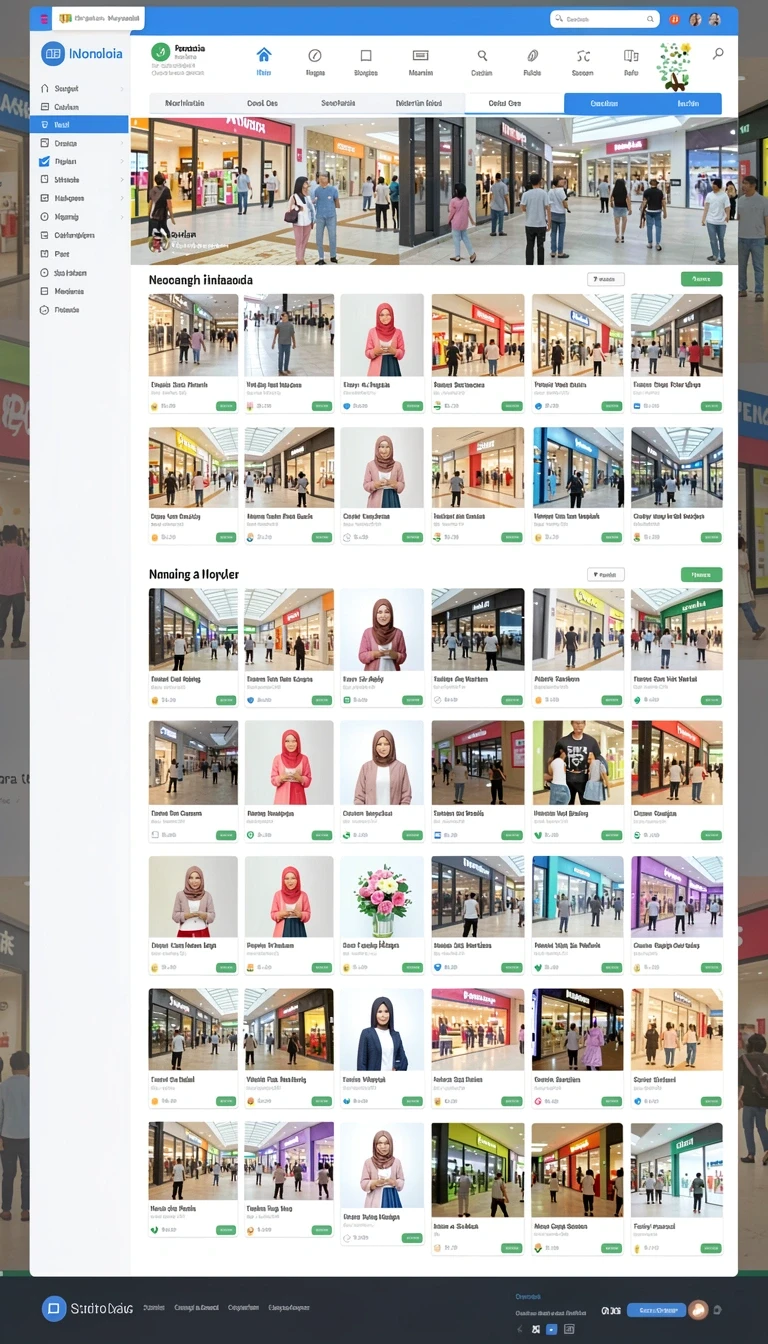This screenshot has width=768, height=1344.
Task: Toggle the blue checkmark box beside Teplan
Action: [44, 161]
